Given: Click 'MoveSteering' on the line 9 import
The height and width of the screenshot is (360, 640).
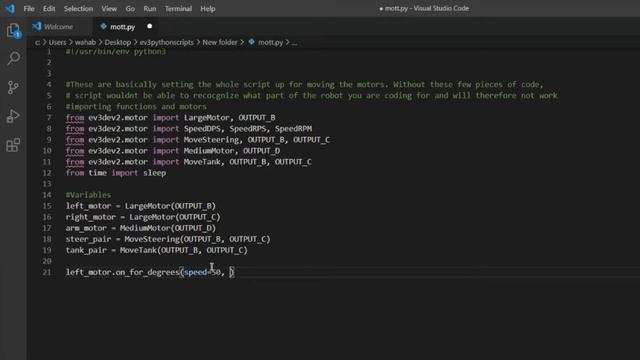Looking at the screenshot, I should click(x=211, y=140).
